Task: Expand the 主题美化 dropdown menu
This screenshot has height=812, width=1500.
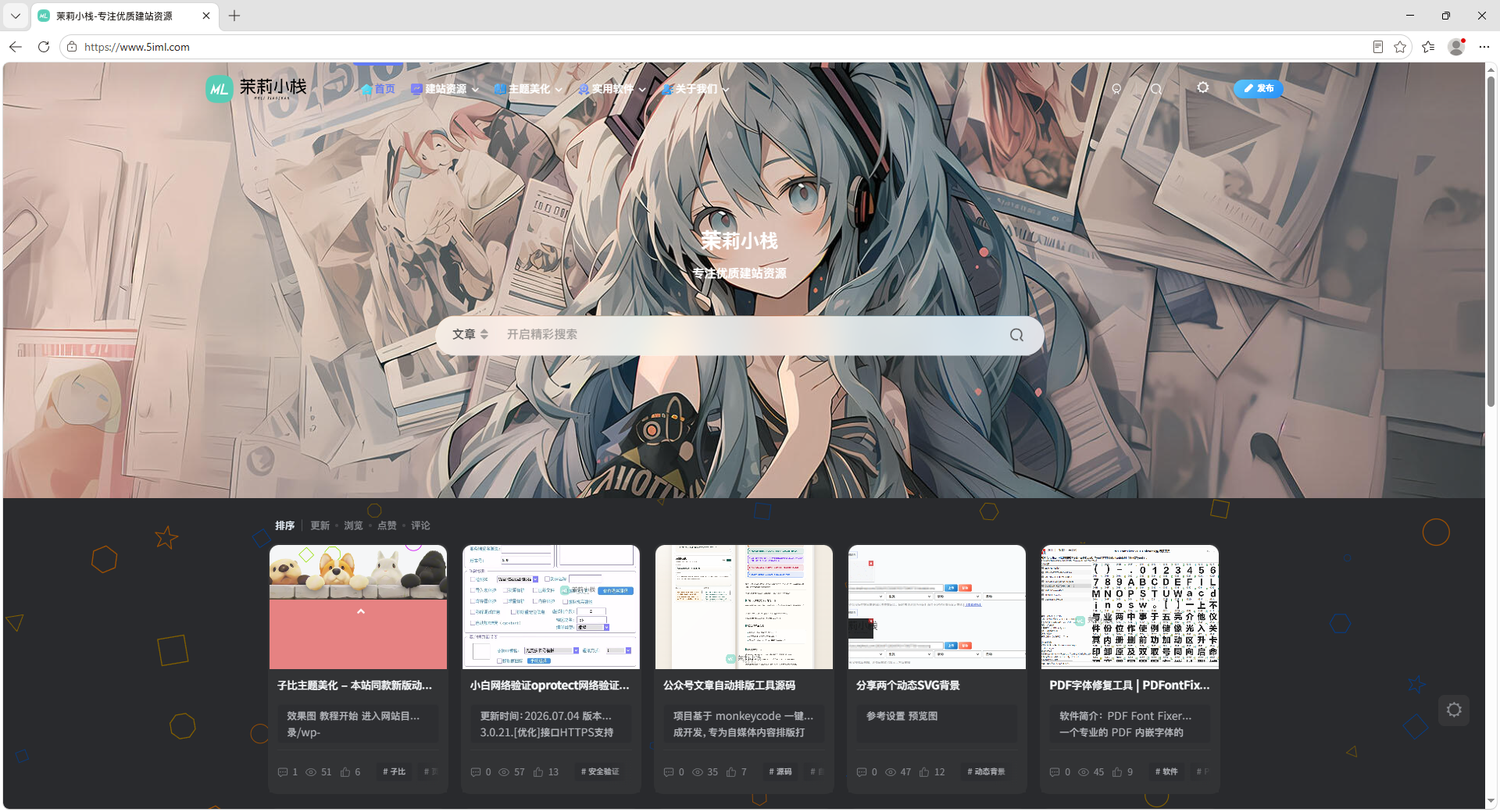Action: coord(528,89)
